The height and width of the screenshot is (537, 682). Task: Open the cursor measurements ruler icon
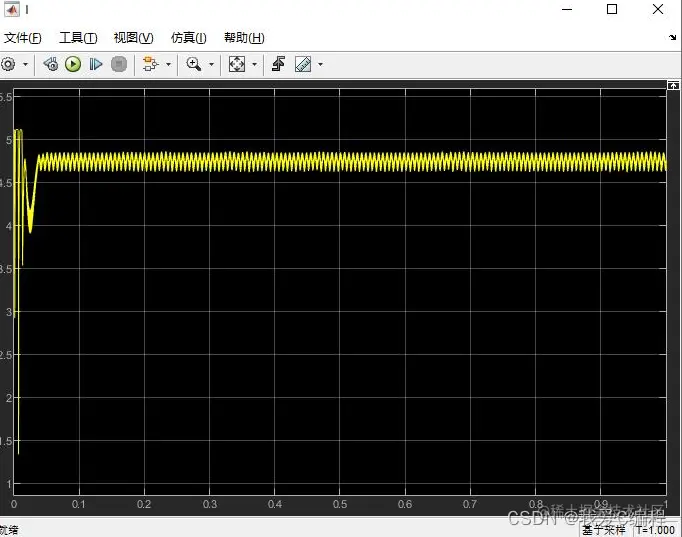(303, 64)
